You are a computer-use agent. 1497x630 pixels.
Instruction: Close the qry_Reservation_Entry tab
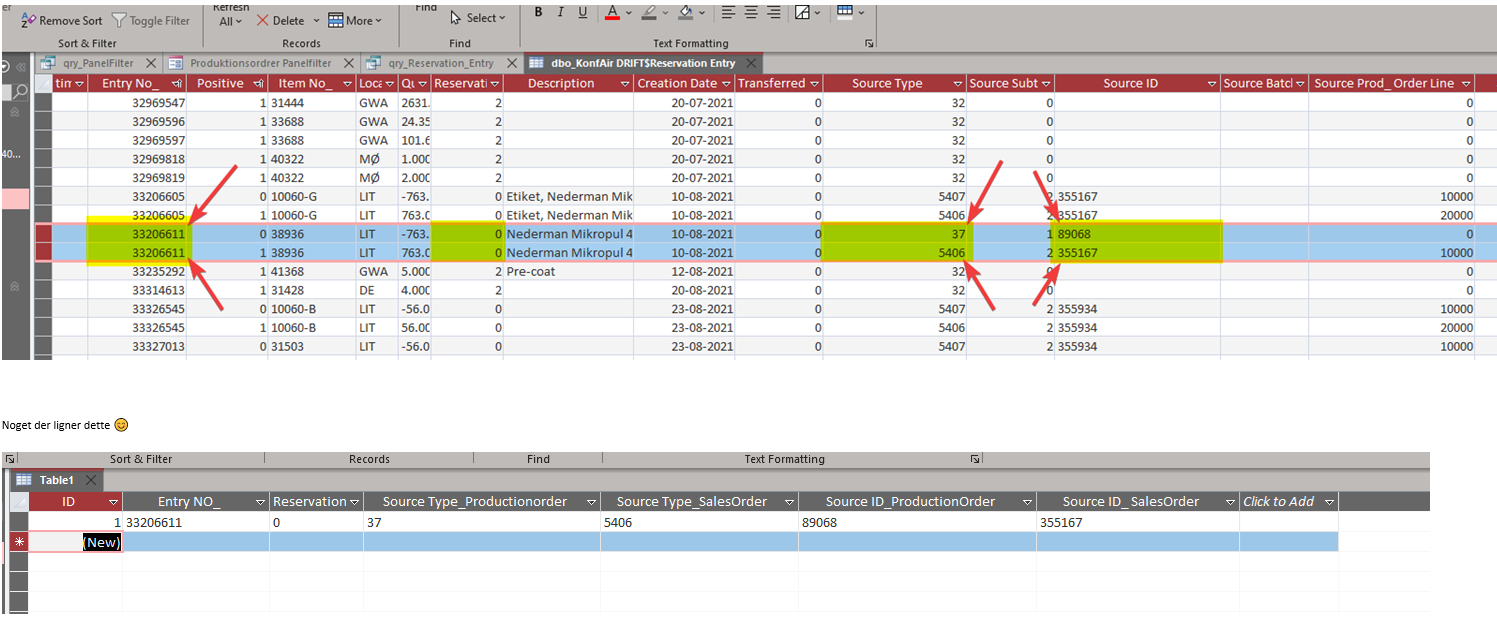[510, 63]
